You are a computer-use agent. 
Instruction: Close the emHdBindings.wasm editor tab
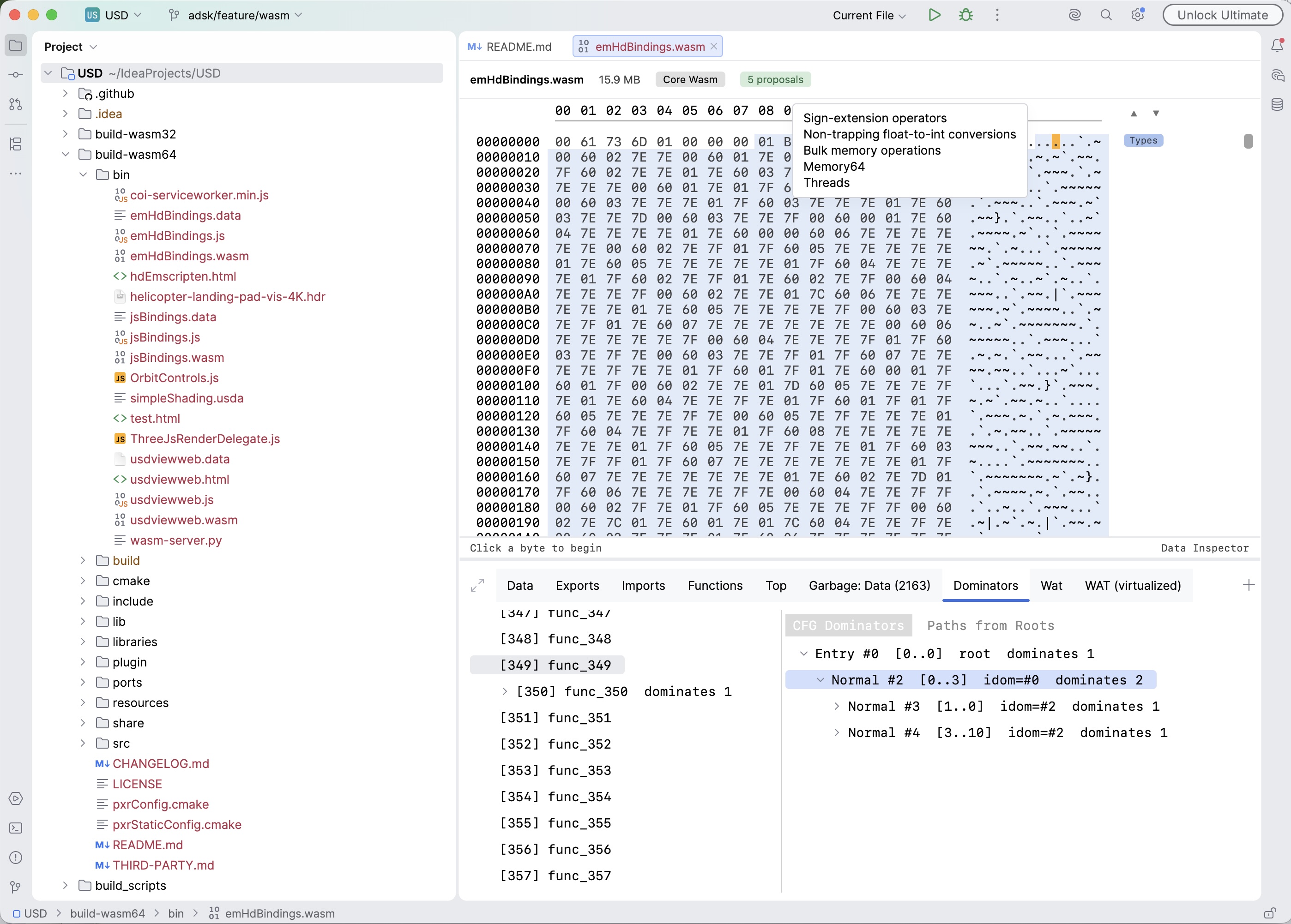(714, 47)
